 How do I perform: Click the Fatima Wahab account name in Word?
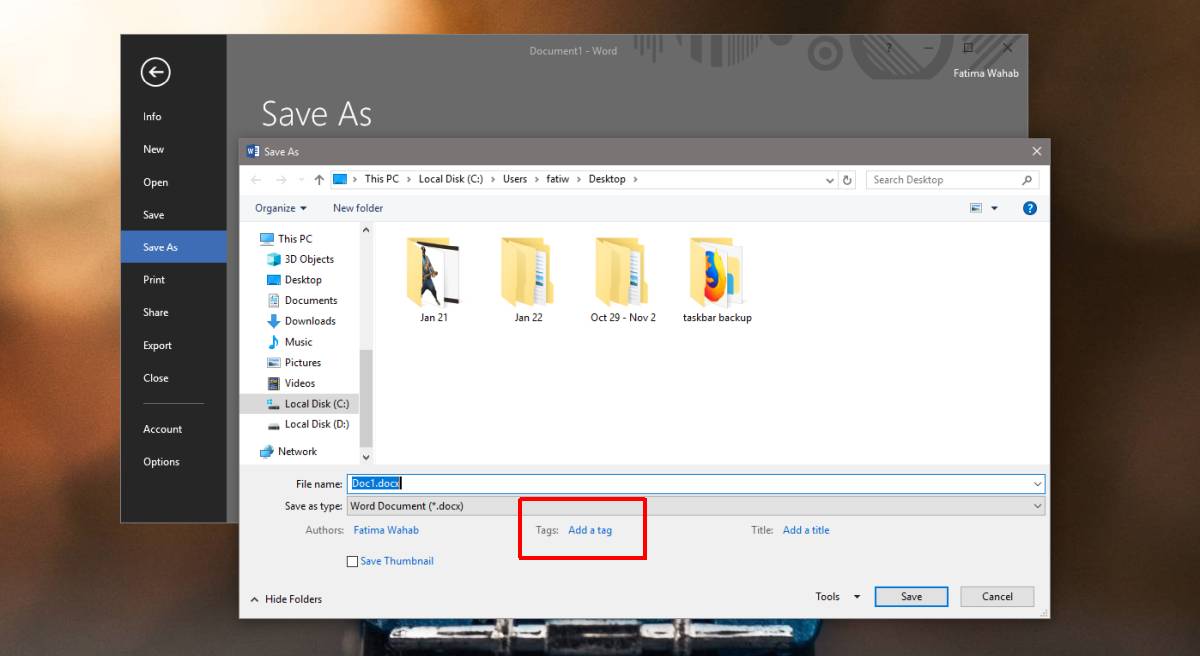pyautogui.click(x=985, y=74)
